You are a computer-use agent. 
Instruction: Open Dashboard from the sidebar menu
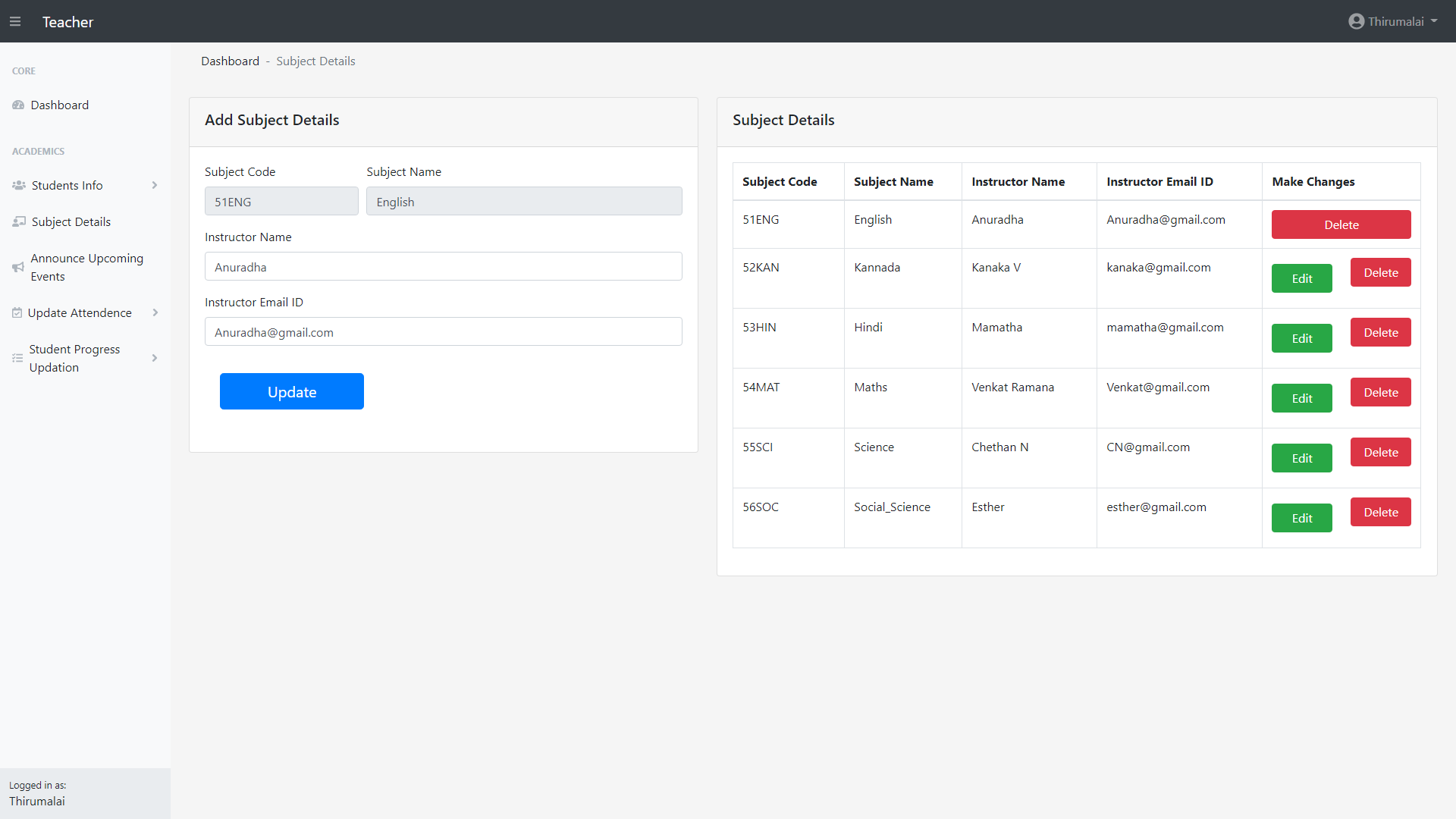point(60,105)
